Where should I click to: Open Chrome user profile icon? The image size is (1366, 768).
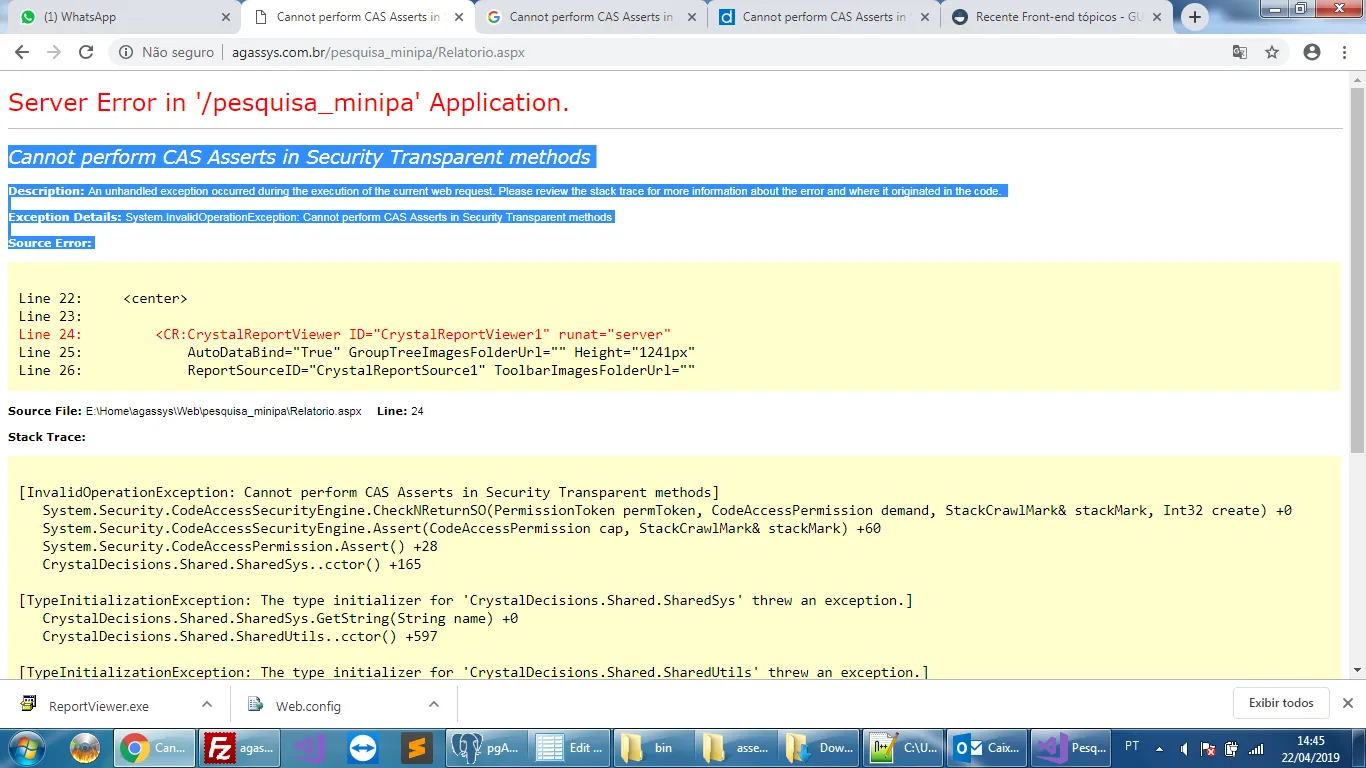(1312, 53)
